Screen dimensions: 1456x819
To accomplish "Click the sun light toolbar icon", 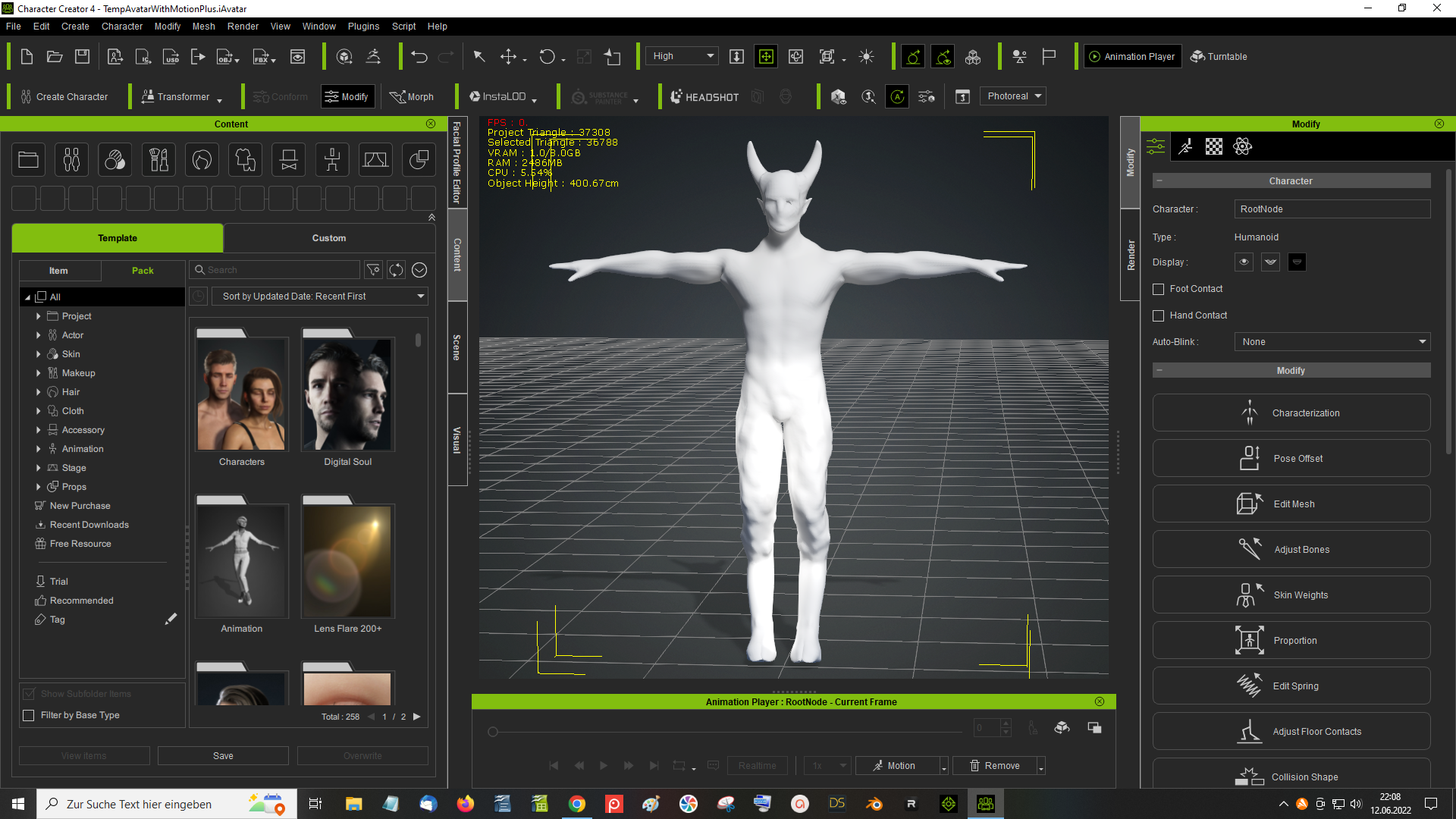I will [867, 57].
